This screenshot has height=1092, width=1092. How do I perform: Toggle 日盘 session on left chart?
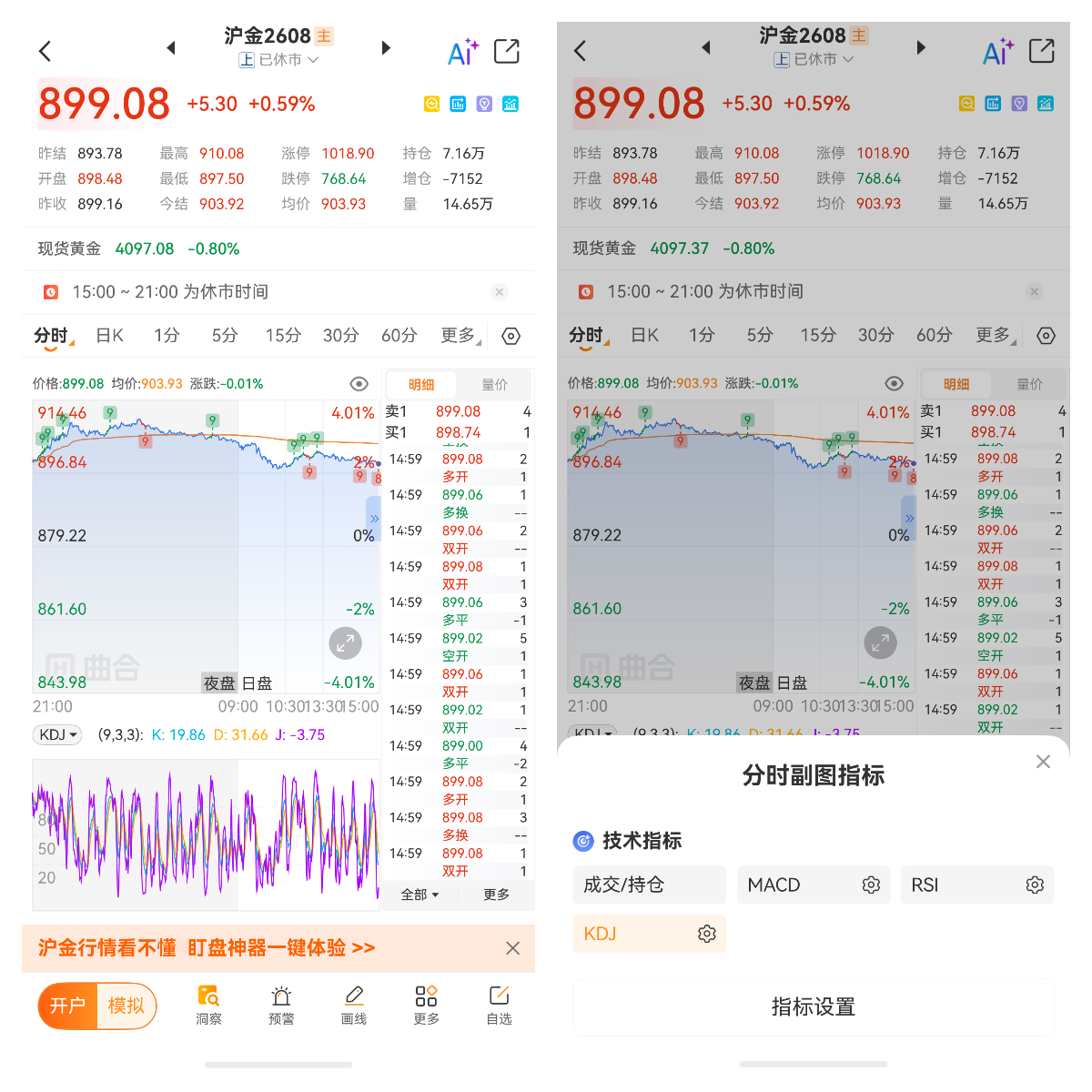tap(257, 682)
